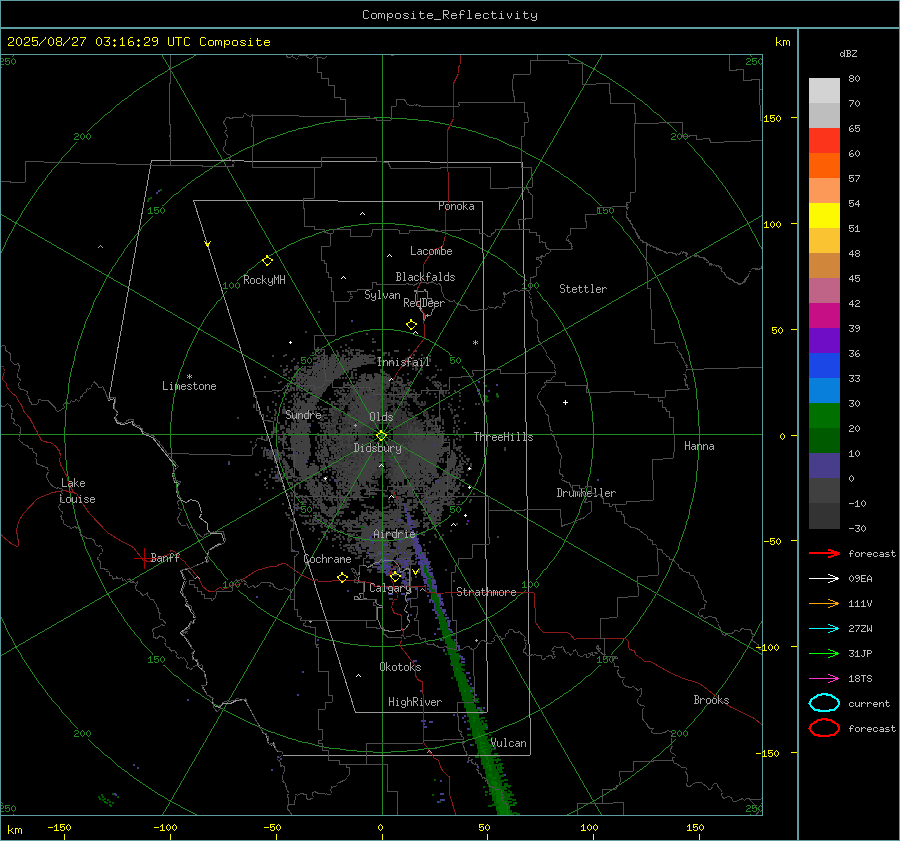
Task: Click the Limestone label
Action: click(189, 386)
